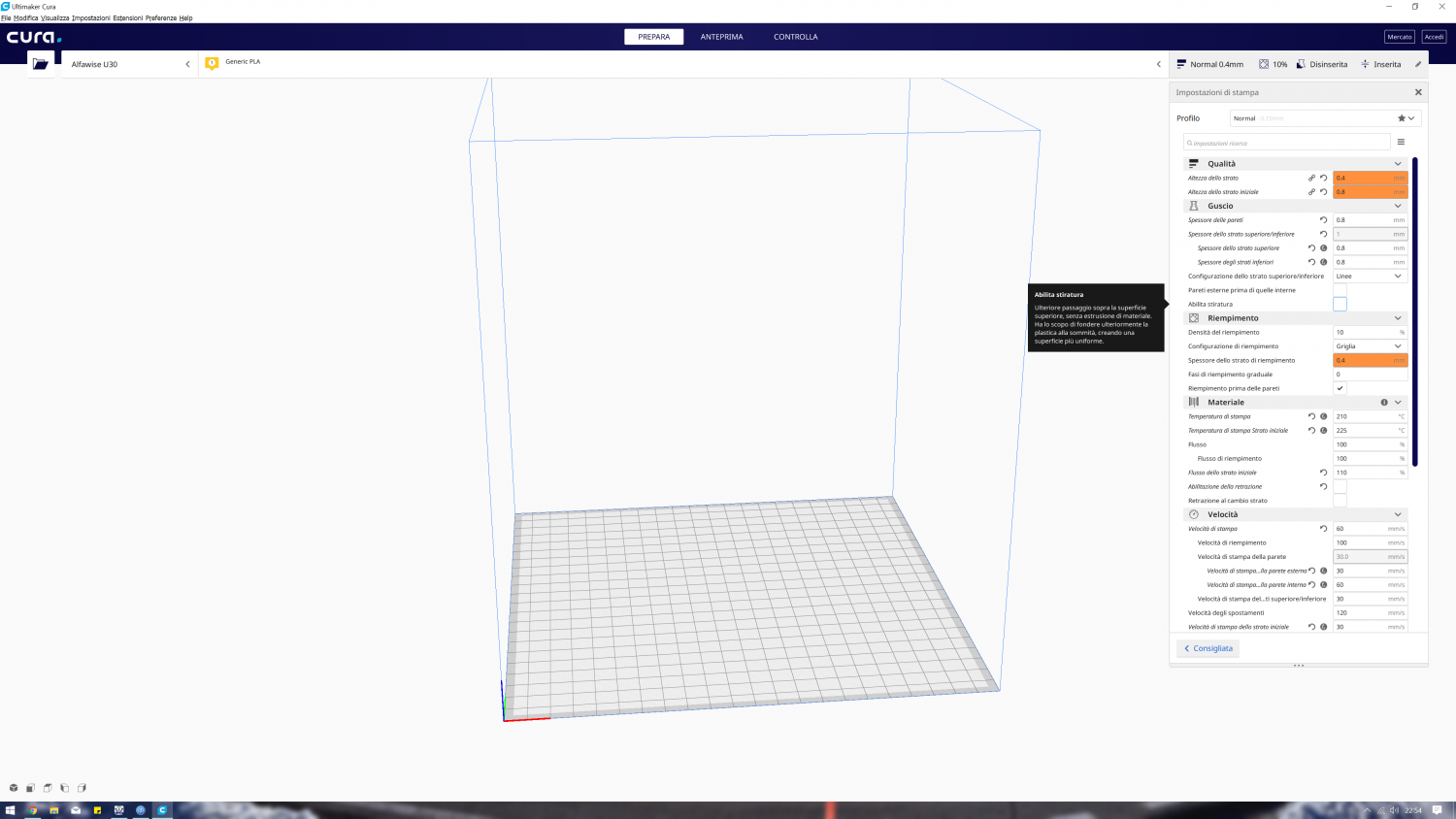Edit Velocità degli spostamenti value field
This screenshot has height=819, width=1456.
[x=1371, y=612]
